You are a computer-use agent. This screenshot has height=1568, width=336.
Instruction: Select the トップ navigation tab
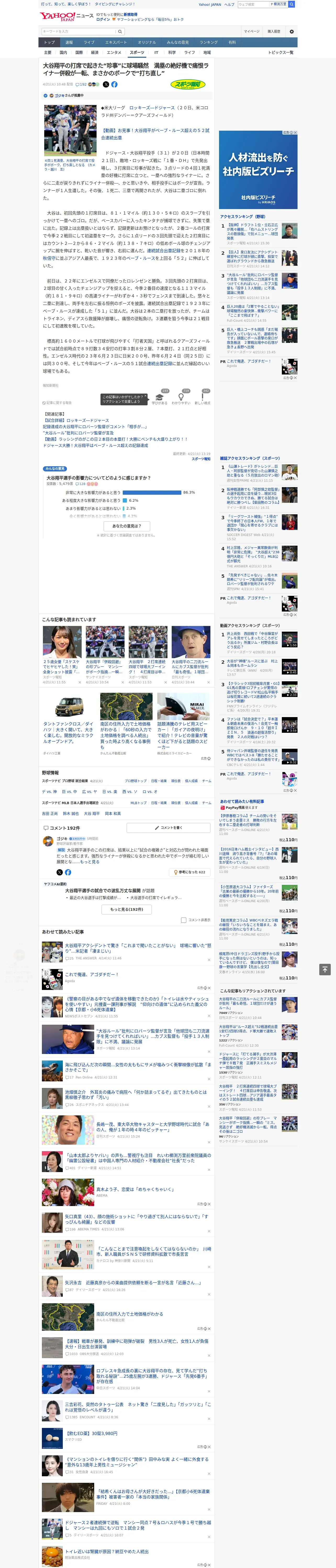tap(49, 43)
